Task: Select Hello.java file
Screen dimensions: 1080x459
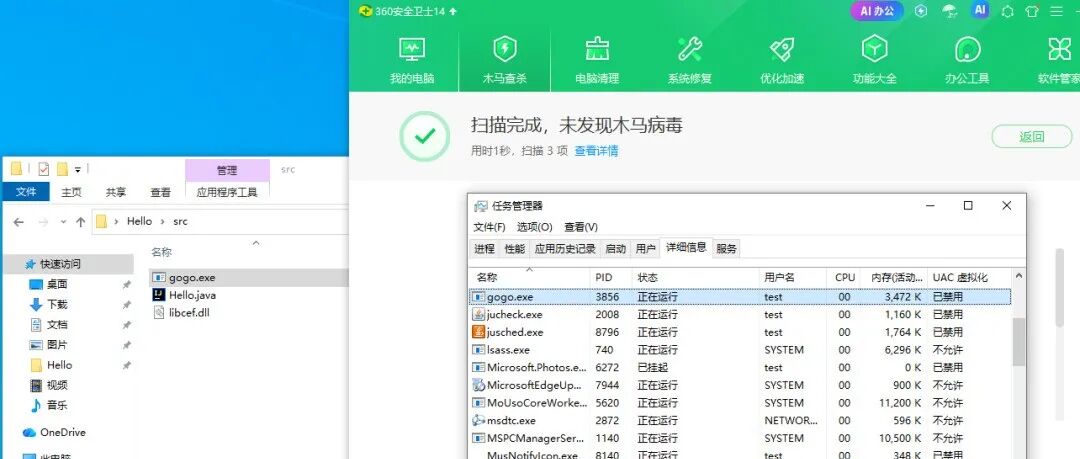Action: point(192,295)
